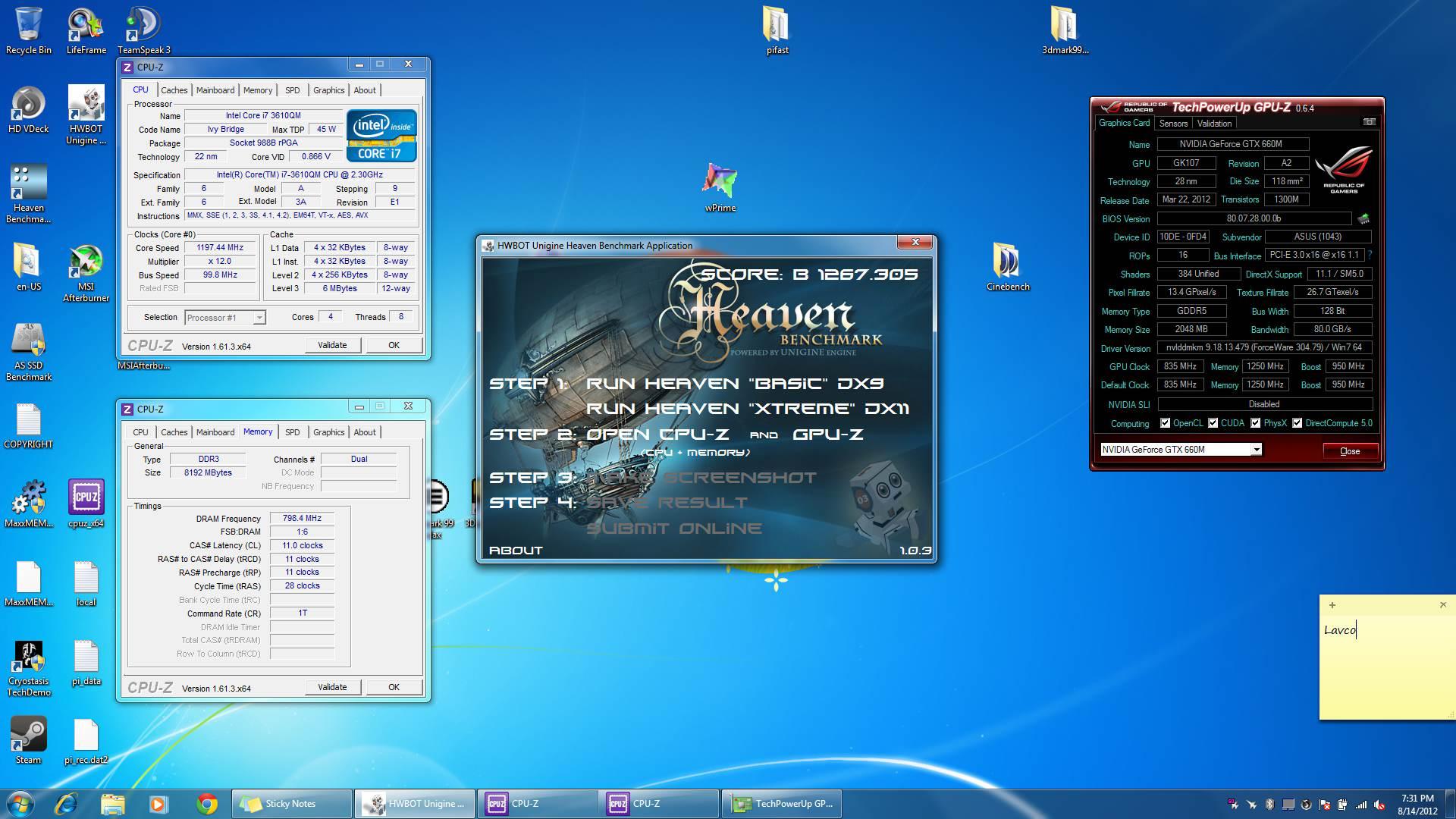
Task: Launch cpuz_x64 desktop icon
Action: 86,504
